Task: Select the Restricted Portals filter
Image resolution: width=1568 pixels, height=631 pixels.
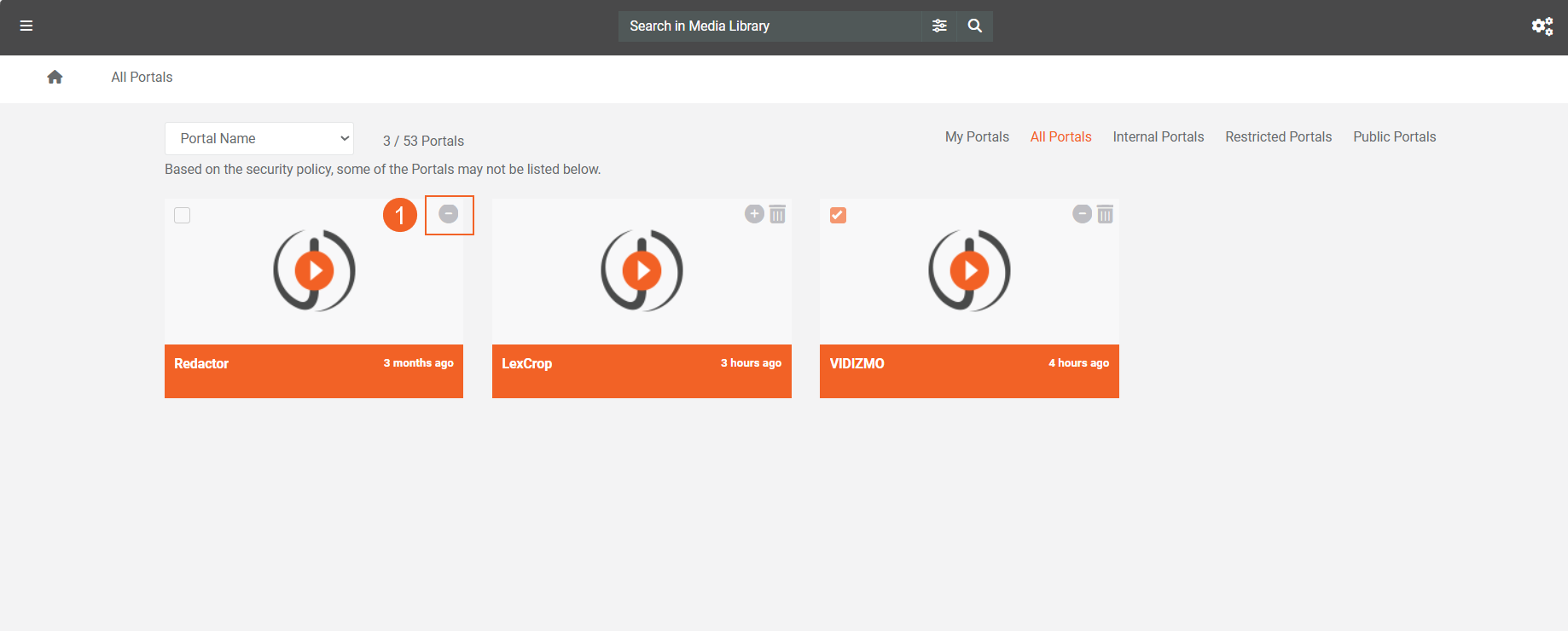Action: [1278, 137]
